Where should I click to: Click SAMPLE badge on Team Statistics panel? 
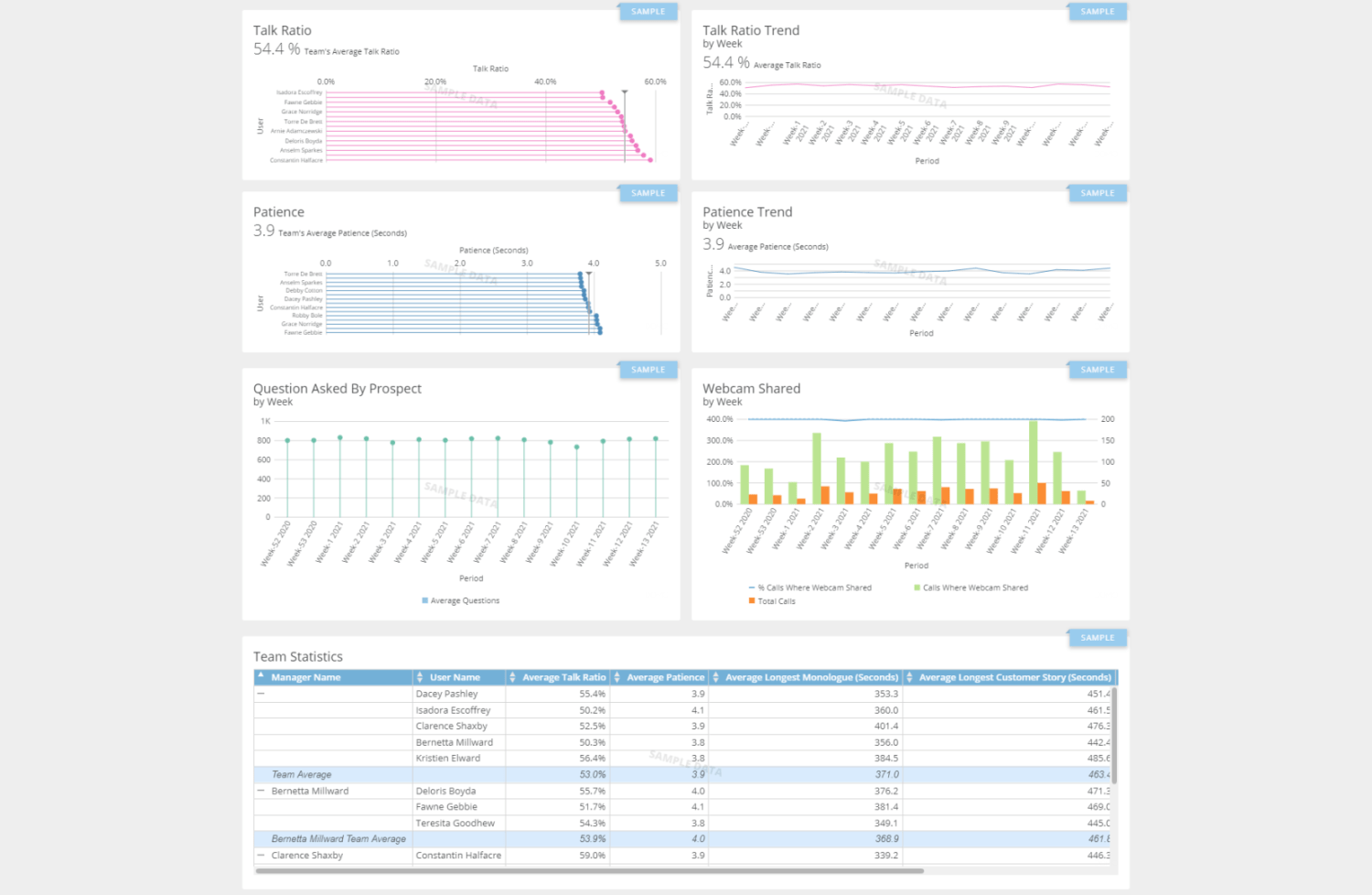pos(1097,638)
